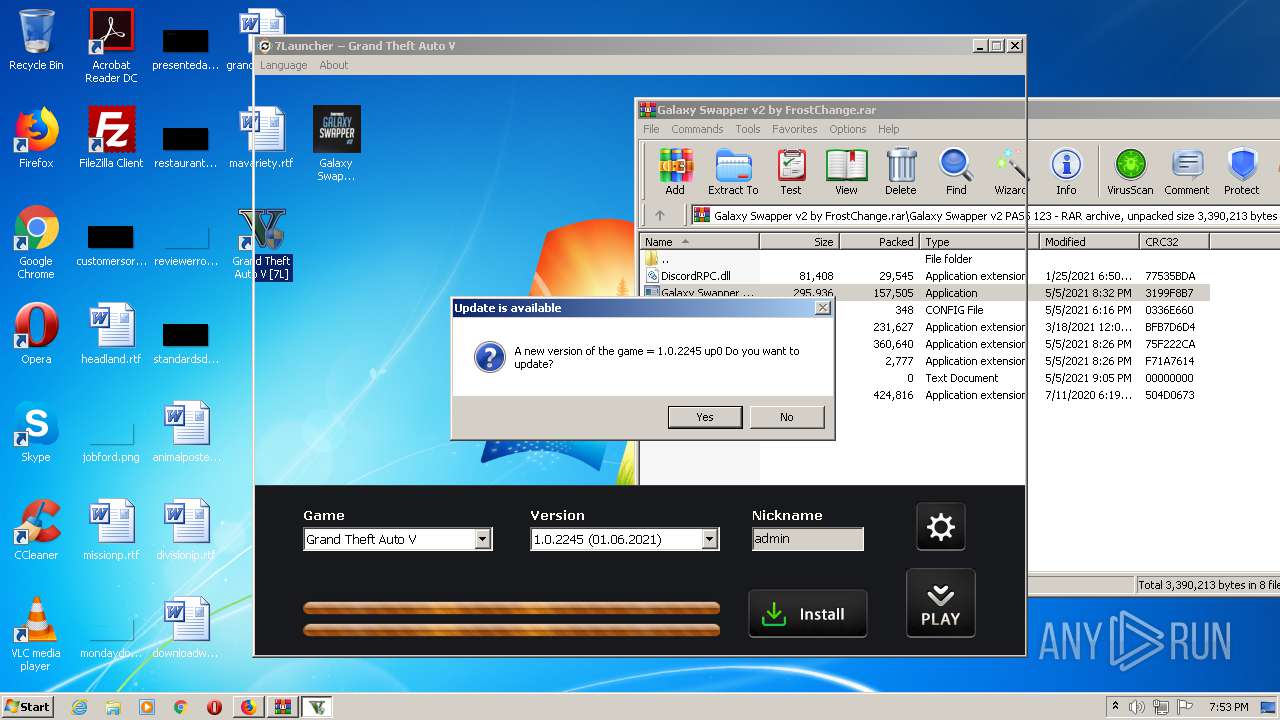Viewport: 1280px width, 720px height.
Task: Click the Add icon in WinRAR toolbar
Action: pyautogui.click(x=675, y=171)
